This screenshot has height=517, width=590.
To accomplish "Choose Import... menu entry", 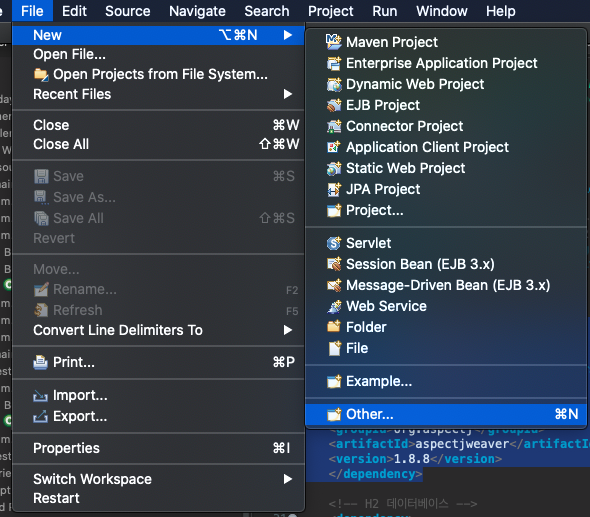I will (158, 395).
